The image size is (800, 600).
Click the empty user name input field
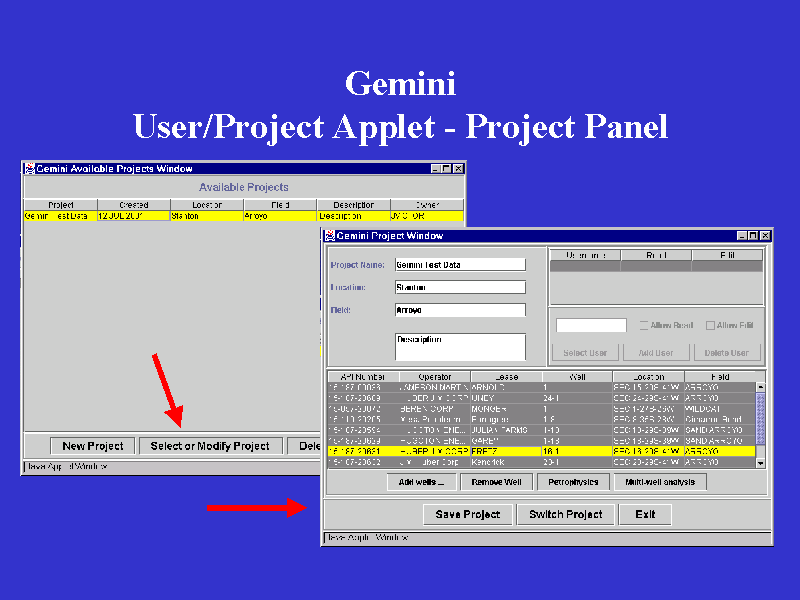591,325
